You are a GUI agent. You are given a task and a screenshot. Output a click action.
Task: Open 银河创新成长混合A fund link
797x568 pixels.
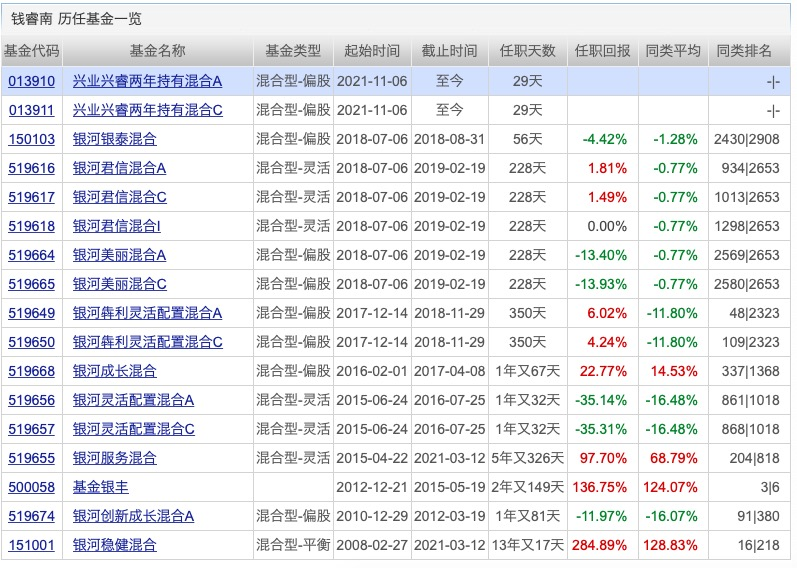[x=133, y=516]
